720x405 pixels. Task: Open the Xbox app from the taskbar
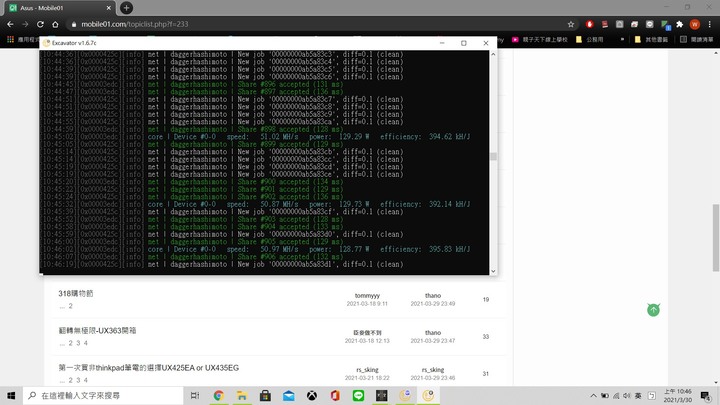312,395
